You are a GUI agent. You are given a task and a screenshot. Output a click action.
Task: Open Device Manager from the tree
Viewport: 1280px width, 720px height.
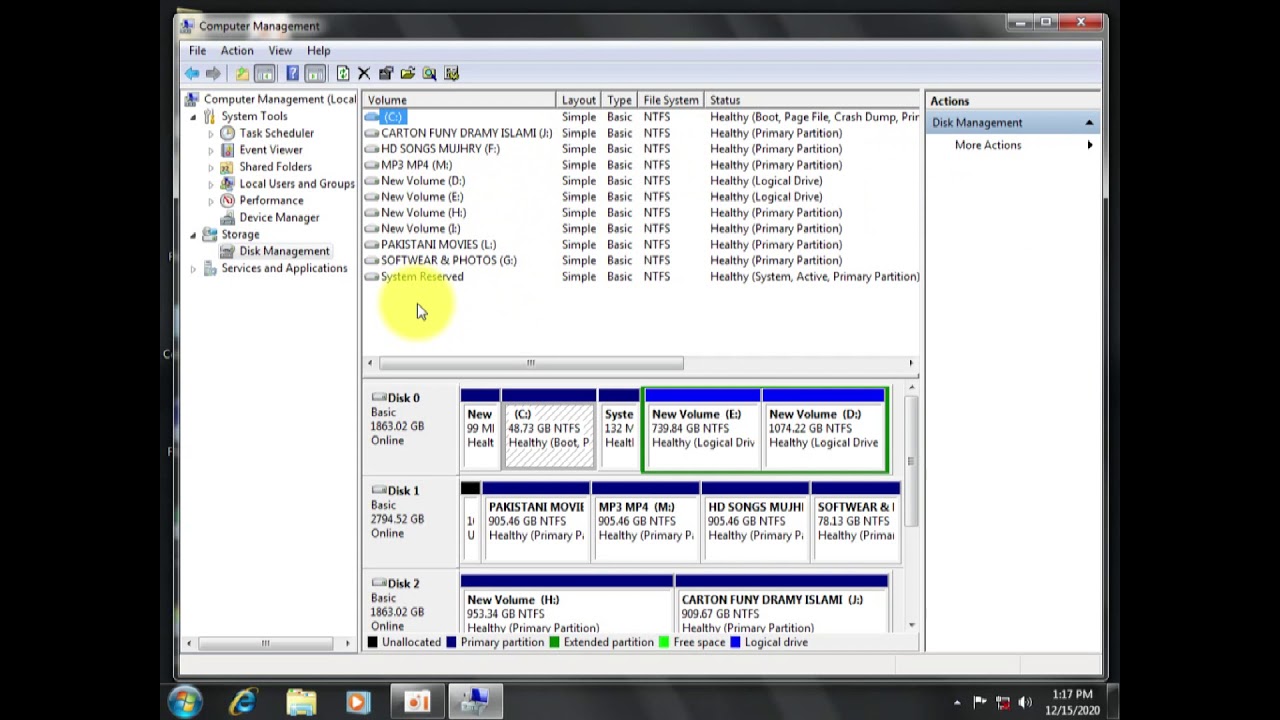tap(279, 217)
